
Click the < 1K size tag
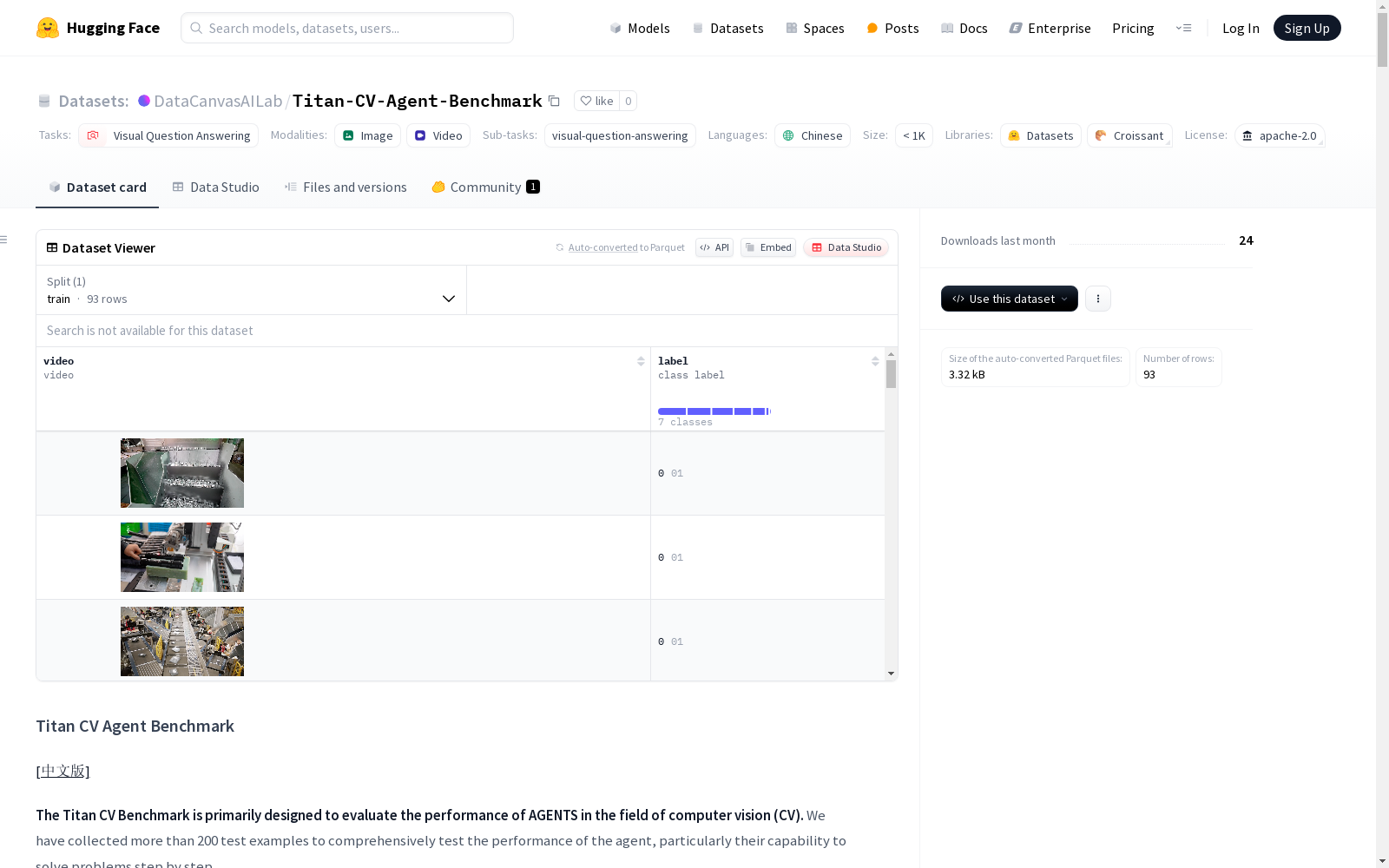(914, 135)
